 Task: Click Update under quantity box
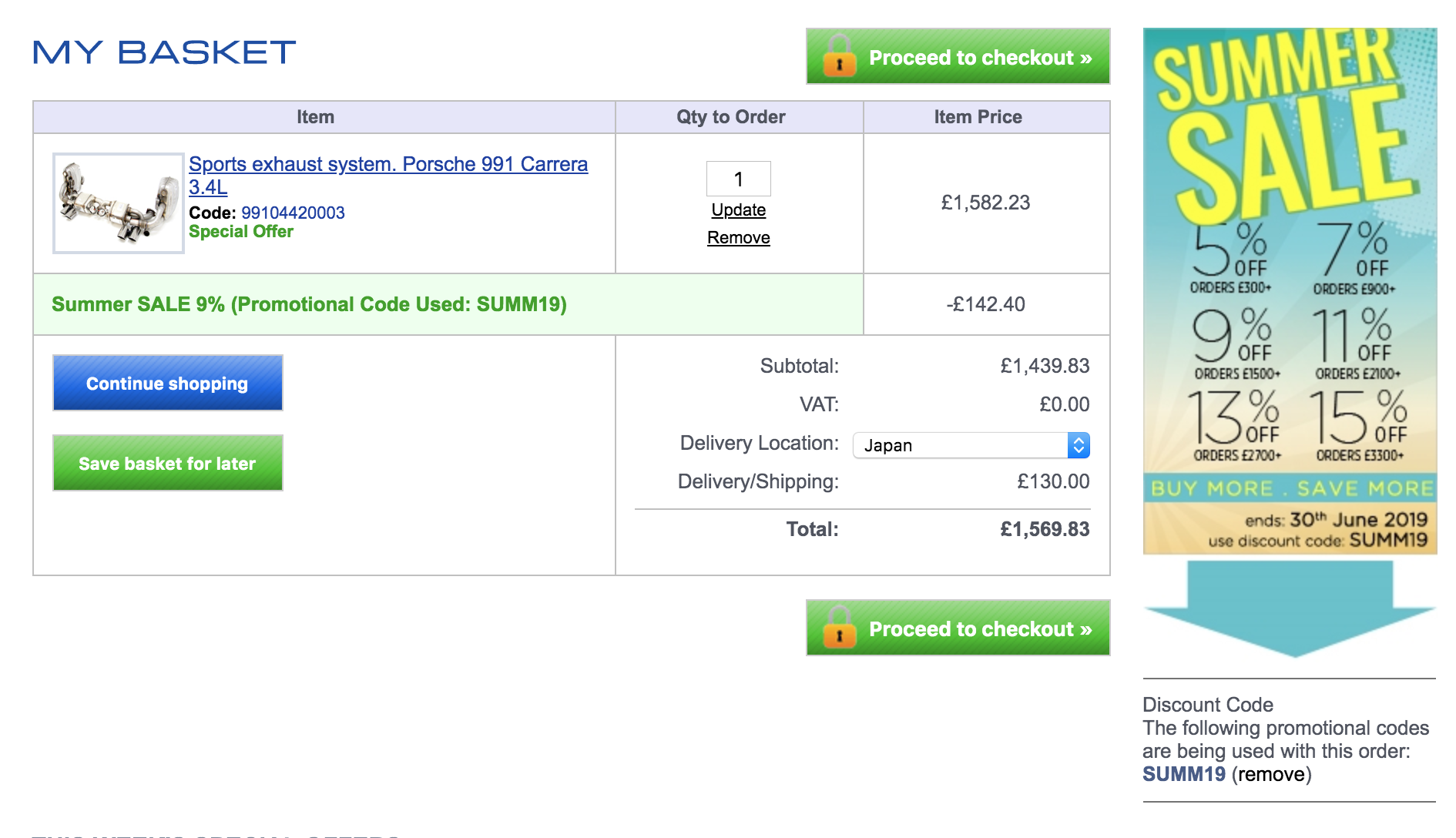[x=739, y=209]
